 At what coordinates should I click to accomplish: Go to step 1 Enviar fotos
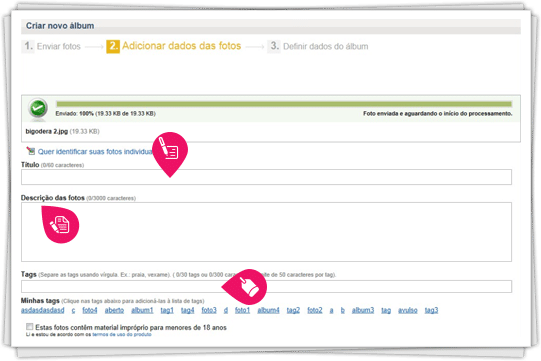(52, 46)
